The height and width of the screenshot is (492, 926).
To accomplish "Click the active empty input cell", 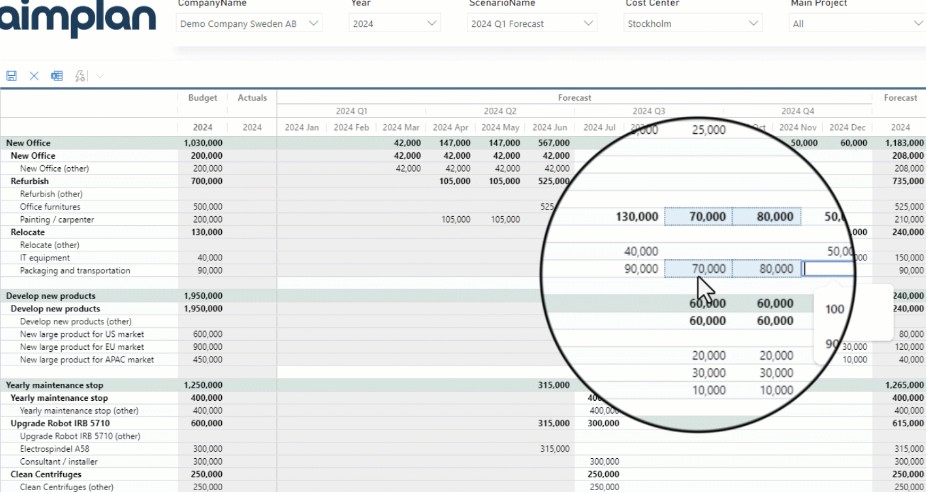I will coord(828,269).
